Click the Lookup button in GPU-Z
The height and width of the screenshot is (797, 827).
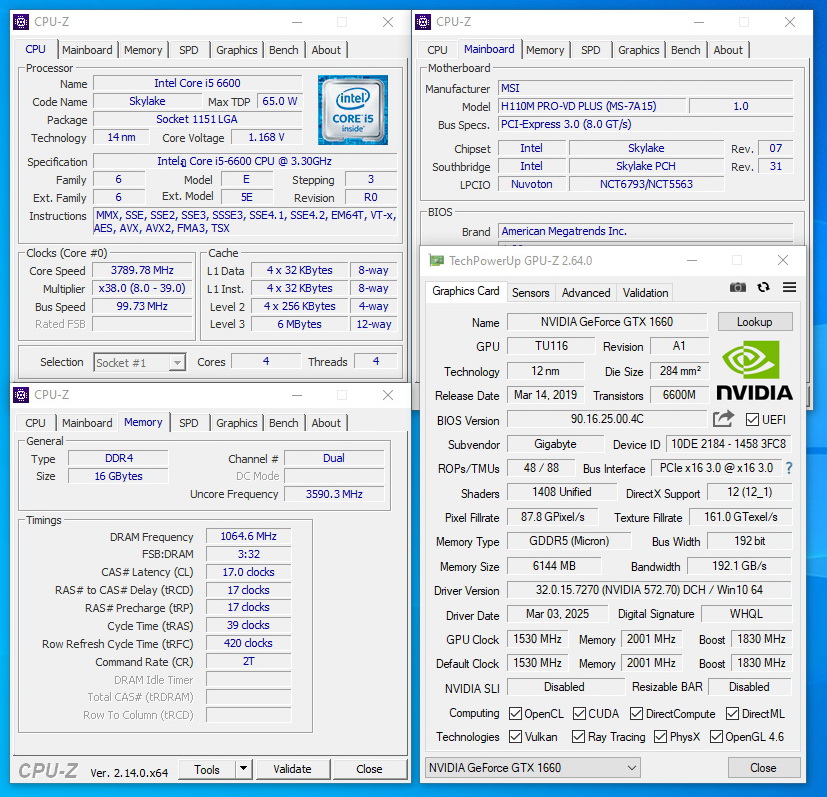[x=754, y=322]
